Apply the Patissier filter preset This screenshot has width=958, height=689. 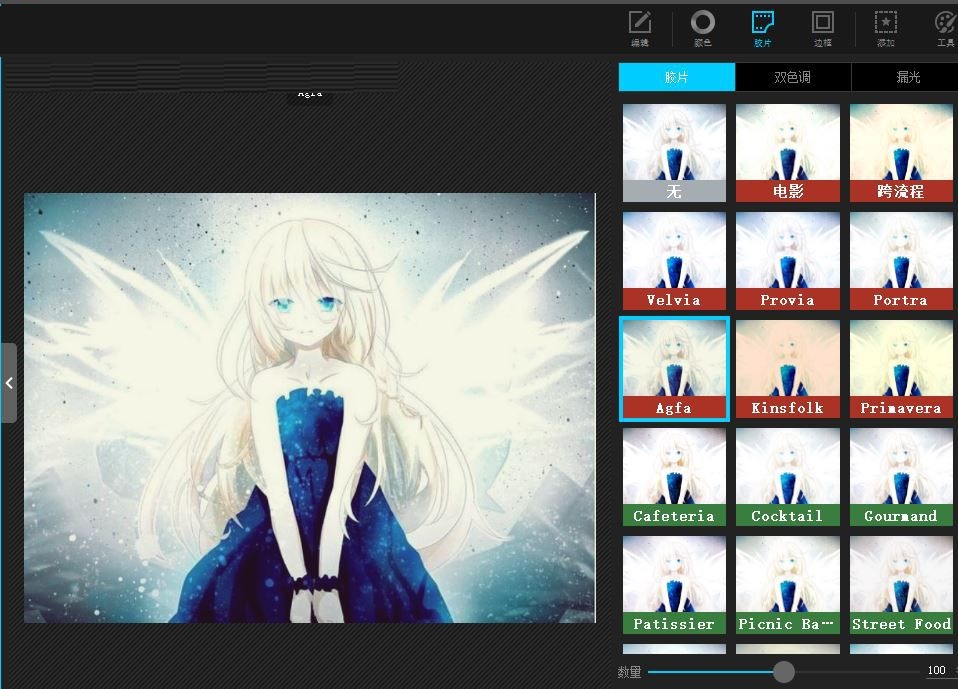674,585
